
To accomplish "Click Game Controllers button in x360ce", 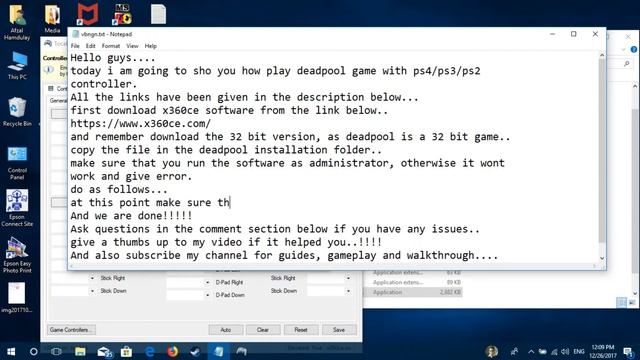I will pyautogui.click(x=71, y=329).
